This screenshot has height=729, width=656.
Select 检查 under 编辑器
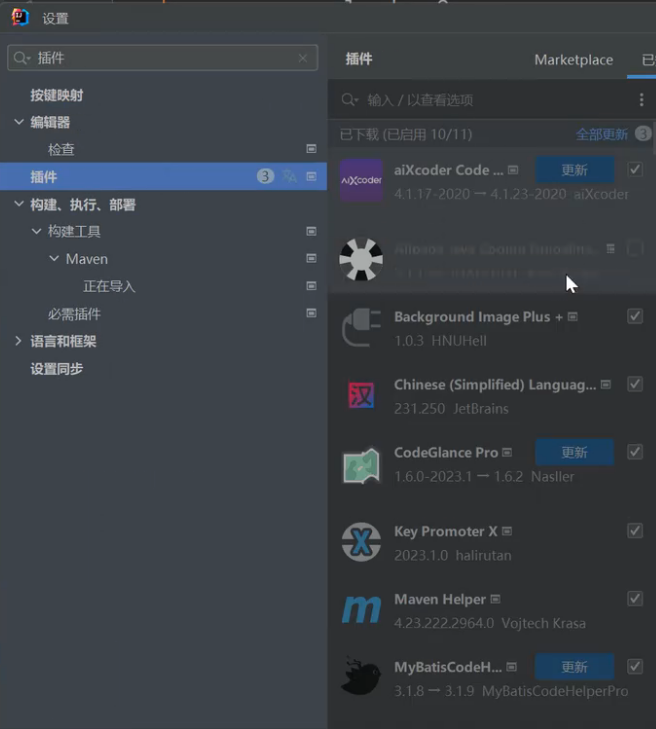point(61,150)
